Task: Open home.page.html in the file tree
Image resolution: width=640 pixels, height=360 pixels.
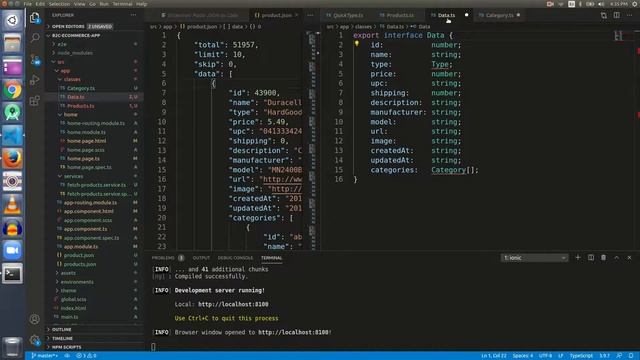Action: pyautogui.click(x=87, y=141)
